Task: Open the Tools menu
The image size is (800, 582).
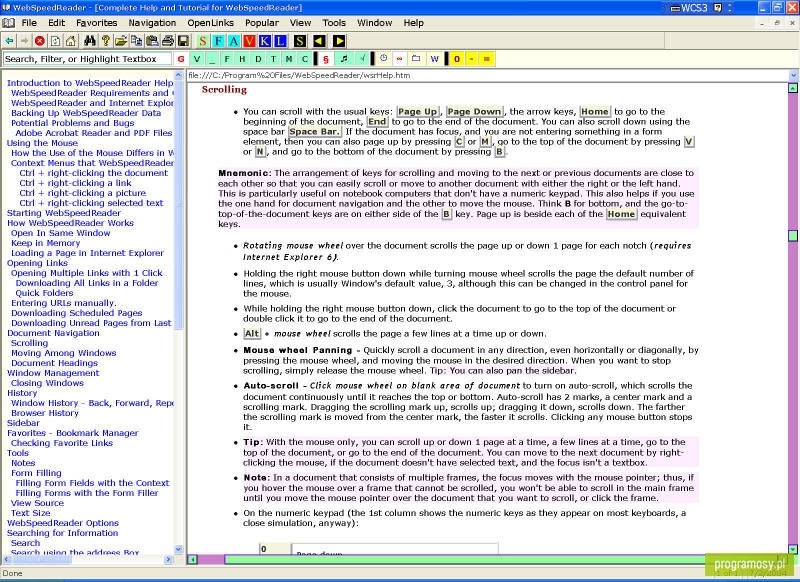Action: point(334,23)
